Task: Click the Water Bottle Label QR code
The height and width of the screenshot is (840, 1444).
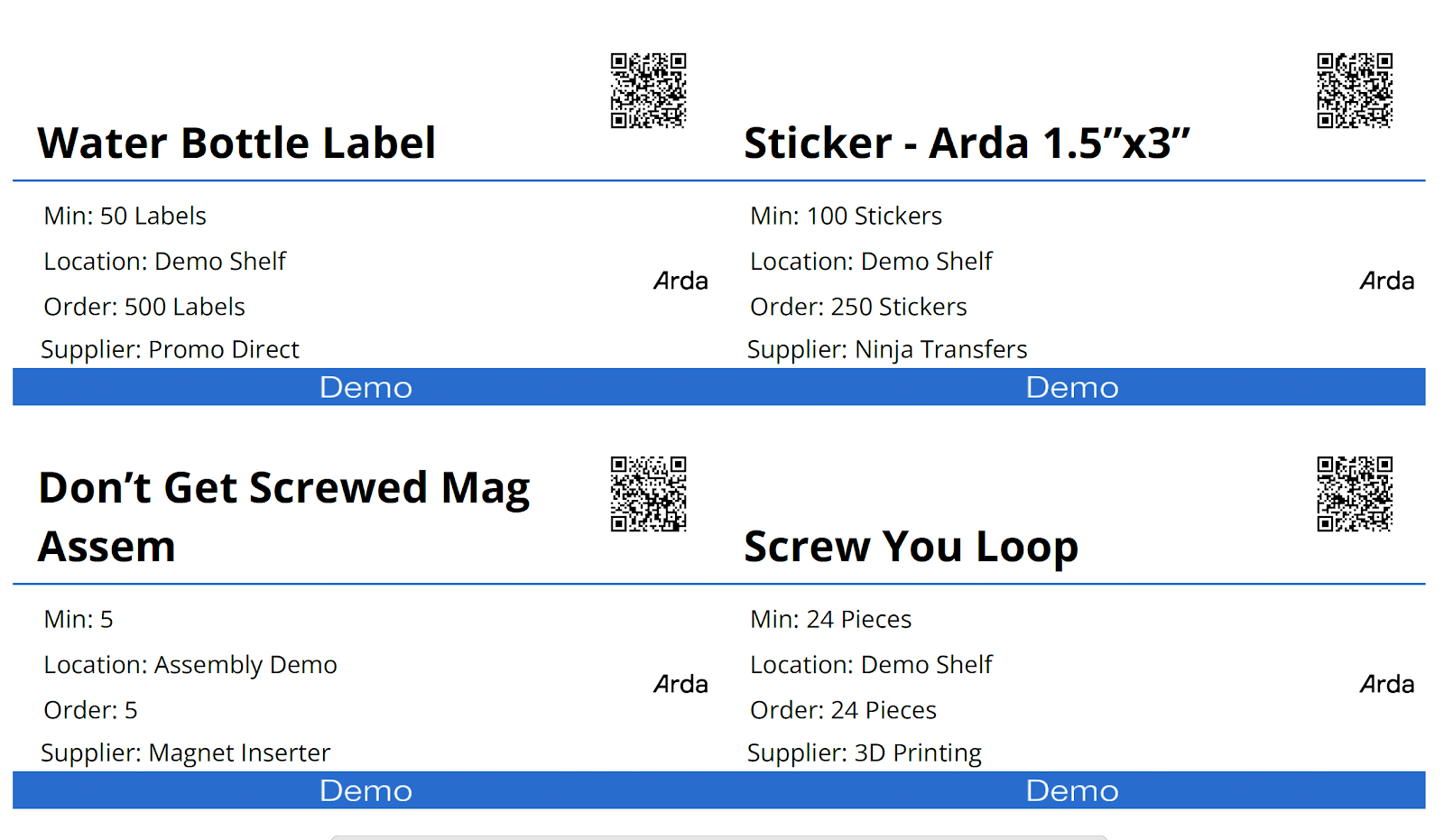Action: click(x=648, y=90)
